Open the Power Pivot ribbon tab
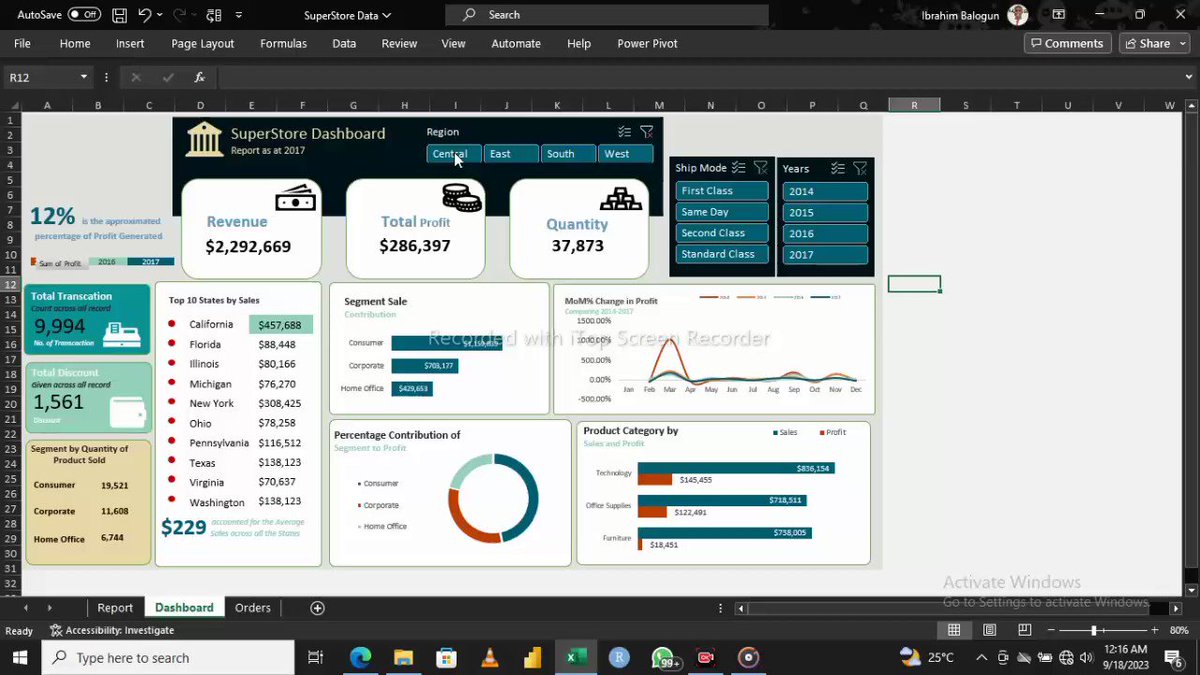This screenshot has width=1200, height=675. pyautogui.click(x=647, y=44)
